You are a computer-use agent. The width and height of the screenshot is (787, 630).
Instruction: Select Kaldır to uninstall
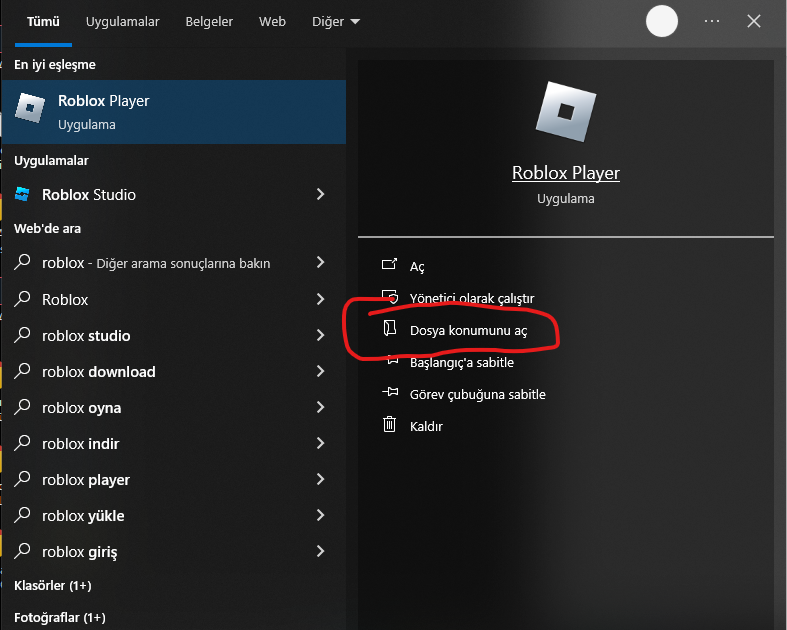tap(426, 427)
